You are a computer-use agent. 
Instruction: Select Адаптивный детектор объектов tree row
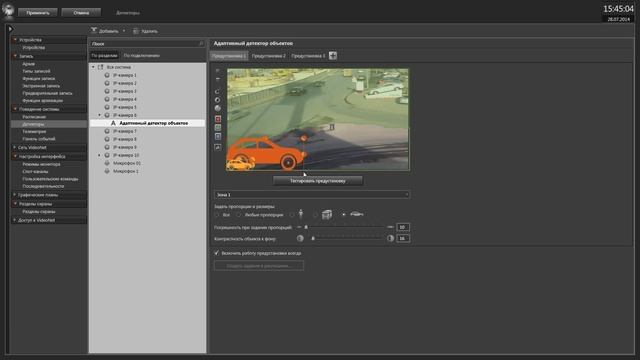point(147,123)
